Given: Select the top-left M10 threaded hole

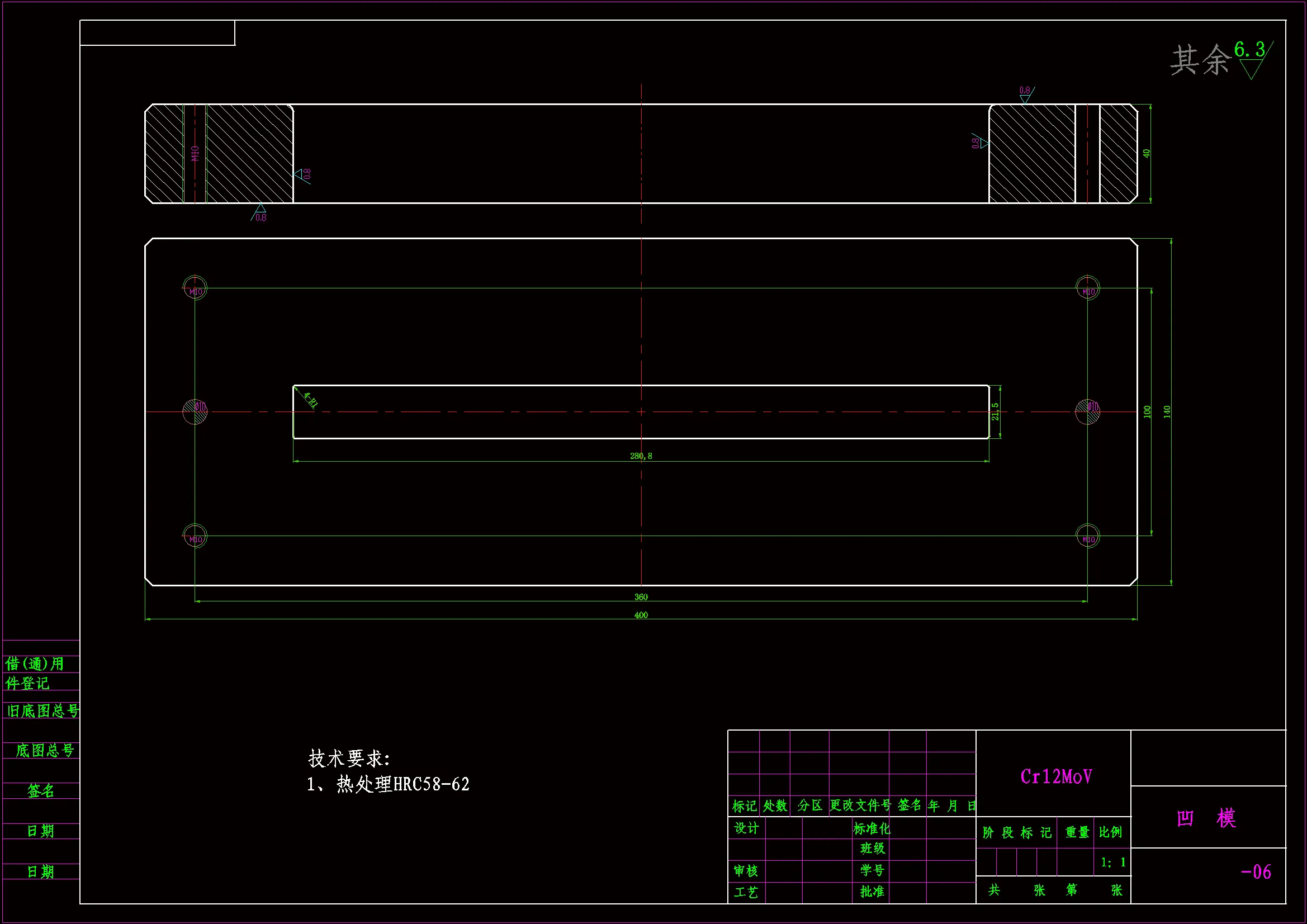Looking at the screenshot, I should (195, 287).
